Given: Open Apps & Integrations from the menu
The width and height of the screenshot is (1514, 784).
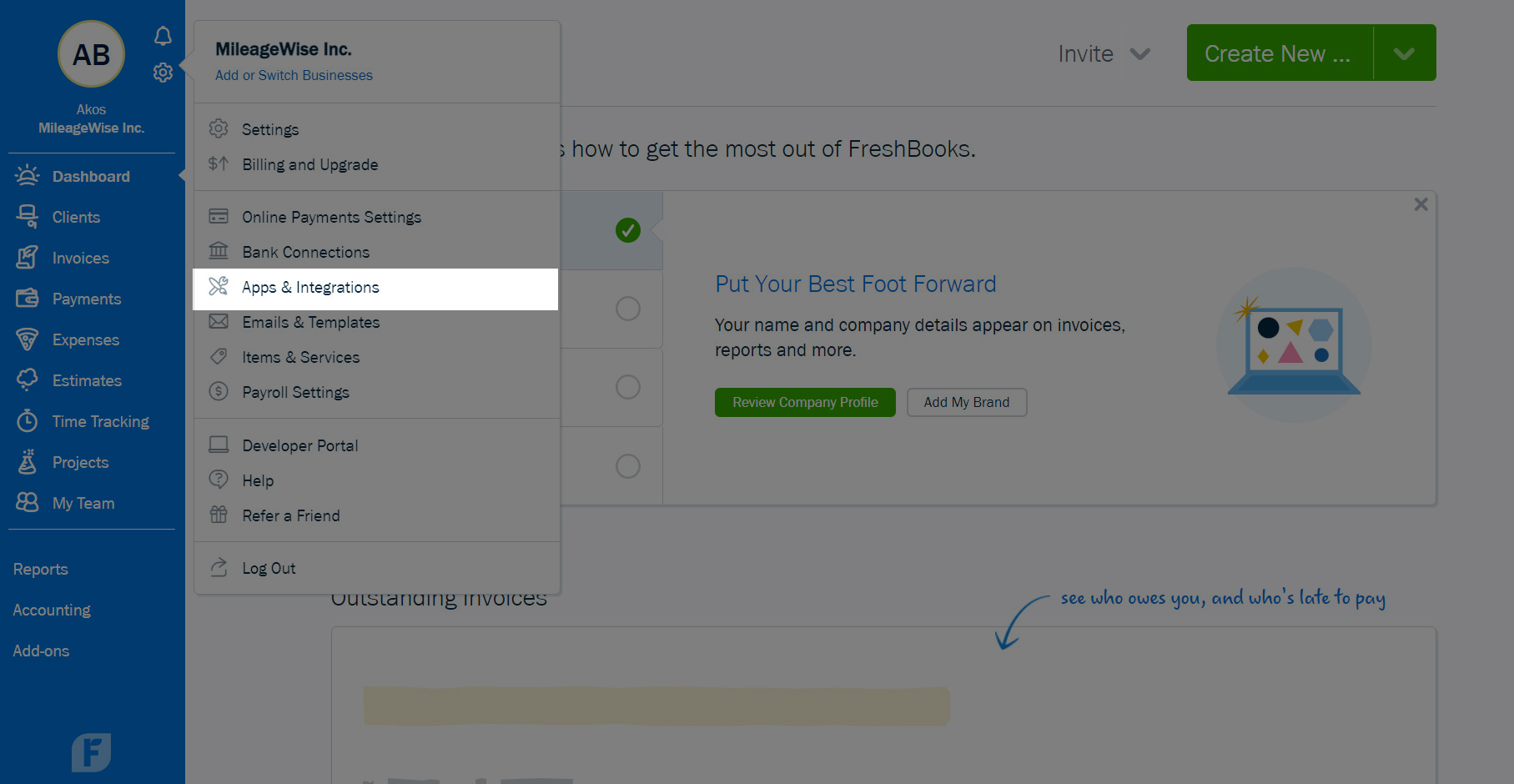Looking at the screenshot, I should [x=375, y=289].
